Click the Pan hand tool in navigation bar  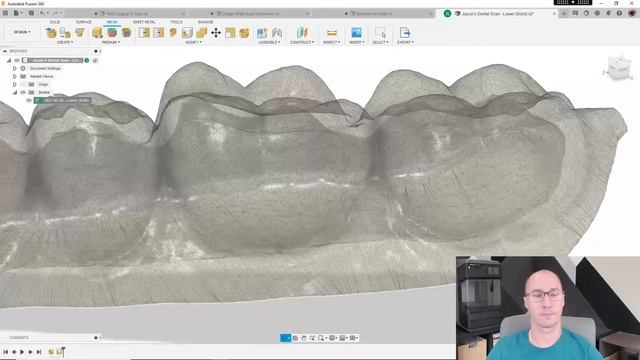pos(304,338)
